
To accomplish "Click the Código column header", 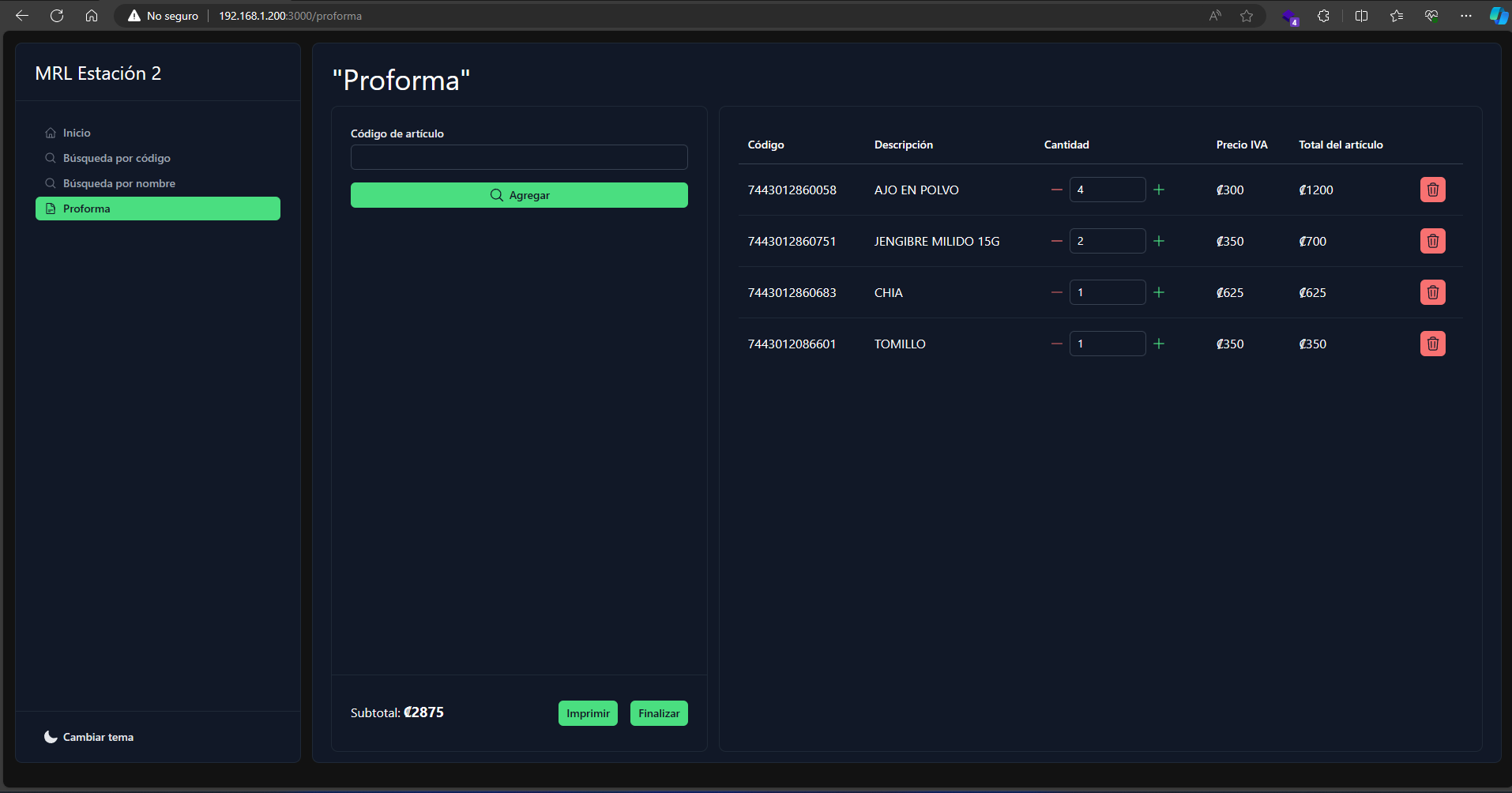I will pyautogui.click(x=765, y=145).
